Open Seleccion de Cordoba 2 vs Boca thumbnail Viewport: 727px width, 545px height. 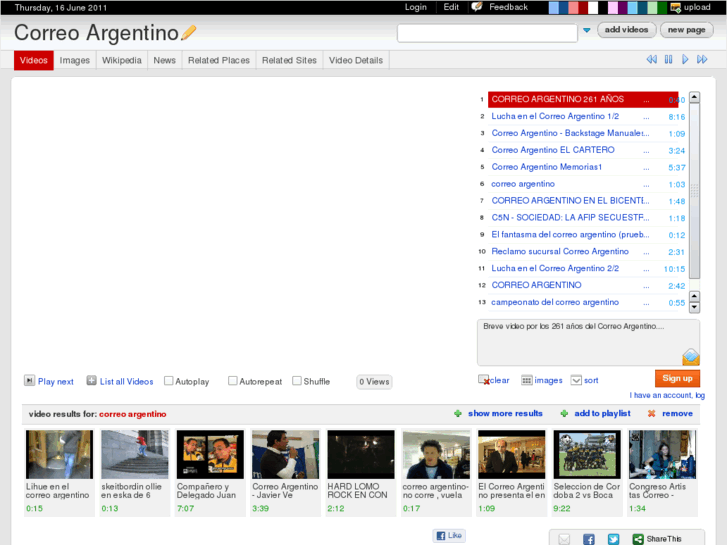click(x=587, y=454)
